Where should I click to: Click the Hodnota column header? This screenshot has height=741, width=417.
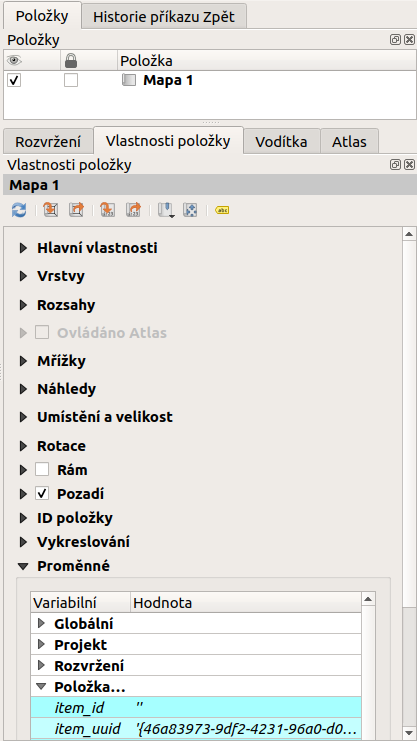(246, 603)
